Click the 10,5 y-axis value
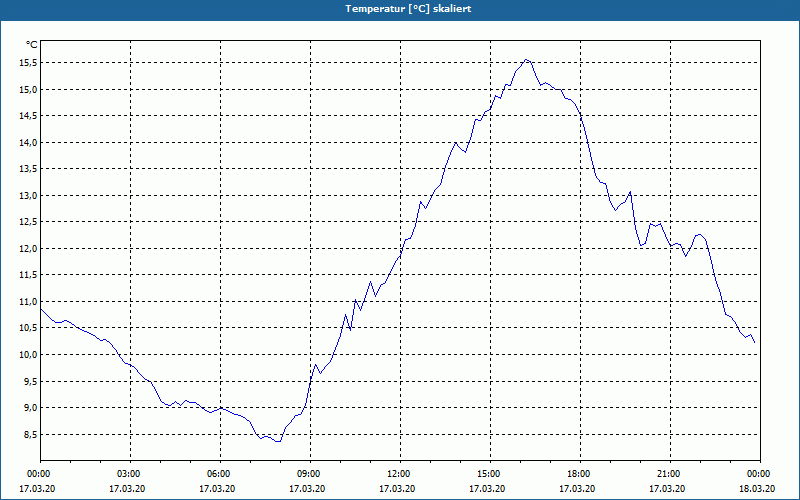 pyautogui.click(x=28, y=328)
